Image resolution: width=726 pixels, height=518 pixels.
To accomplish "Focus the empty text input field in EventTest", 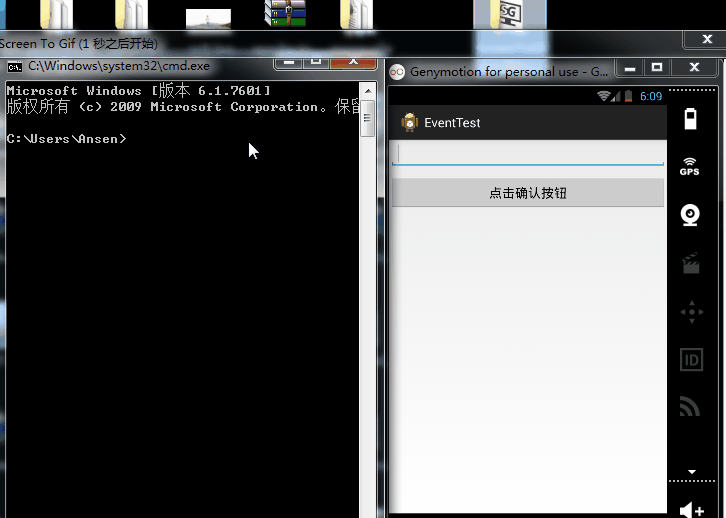I will pyautogui.click(x=528, y=155).
